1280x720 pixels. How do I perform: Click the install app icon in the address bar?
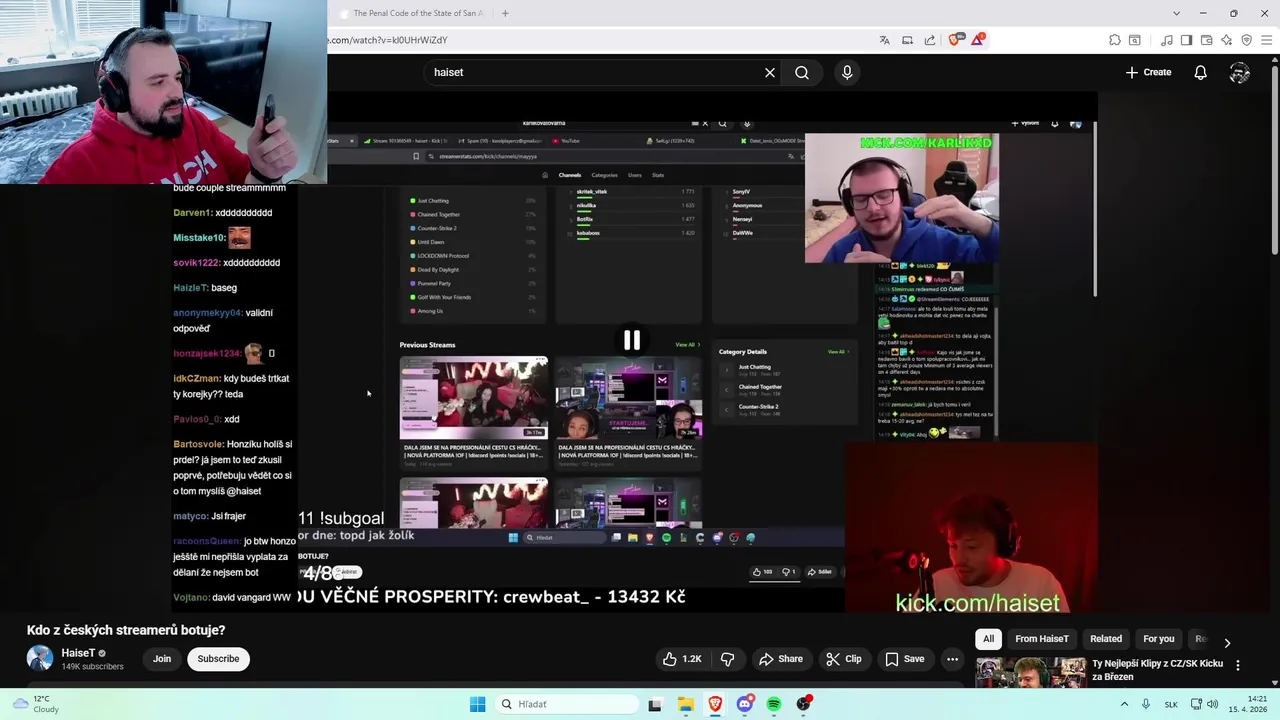(x=907, y=40)
